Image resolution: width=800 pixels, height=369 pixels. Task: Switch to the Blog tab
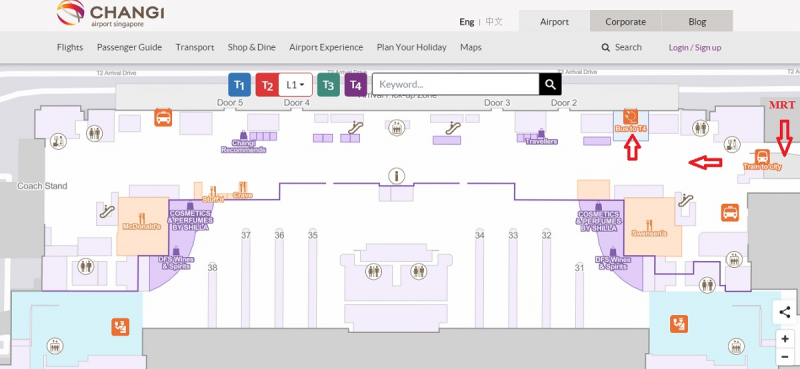click(697, 21)
